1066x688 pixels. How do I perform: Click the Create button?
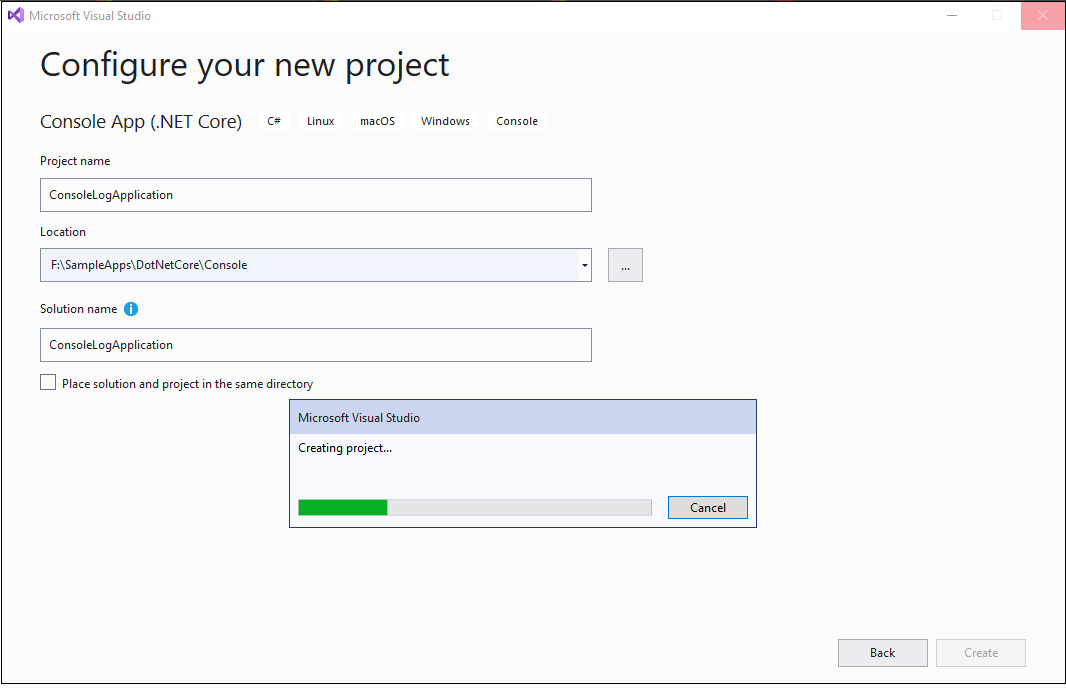[981, 653]
